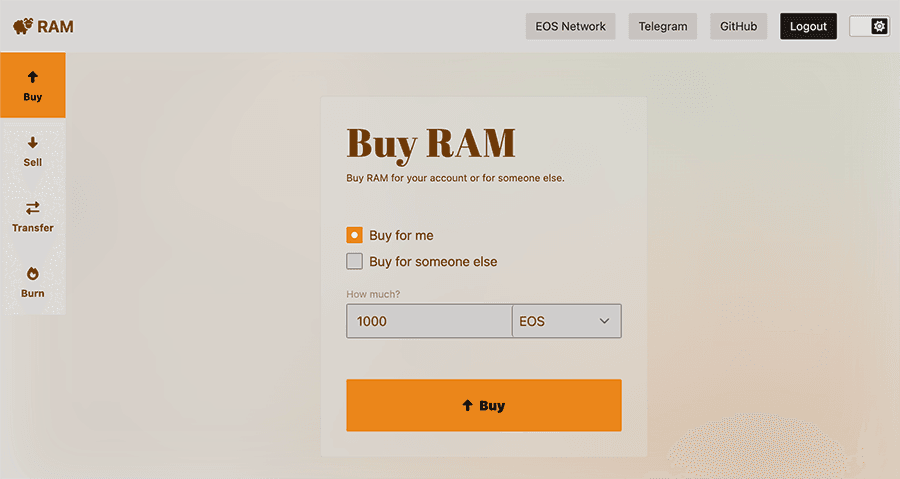Go to the Burn tab label

pyautogui.click(x=32, y=294)
